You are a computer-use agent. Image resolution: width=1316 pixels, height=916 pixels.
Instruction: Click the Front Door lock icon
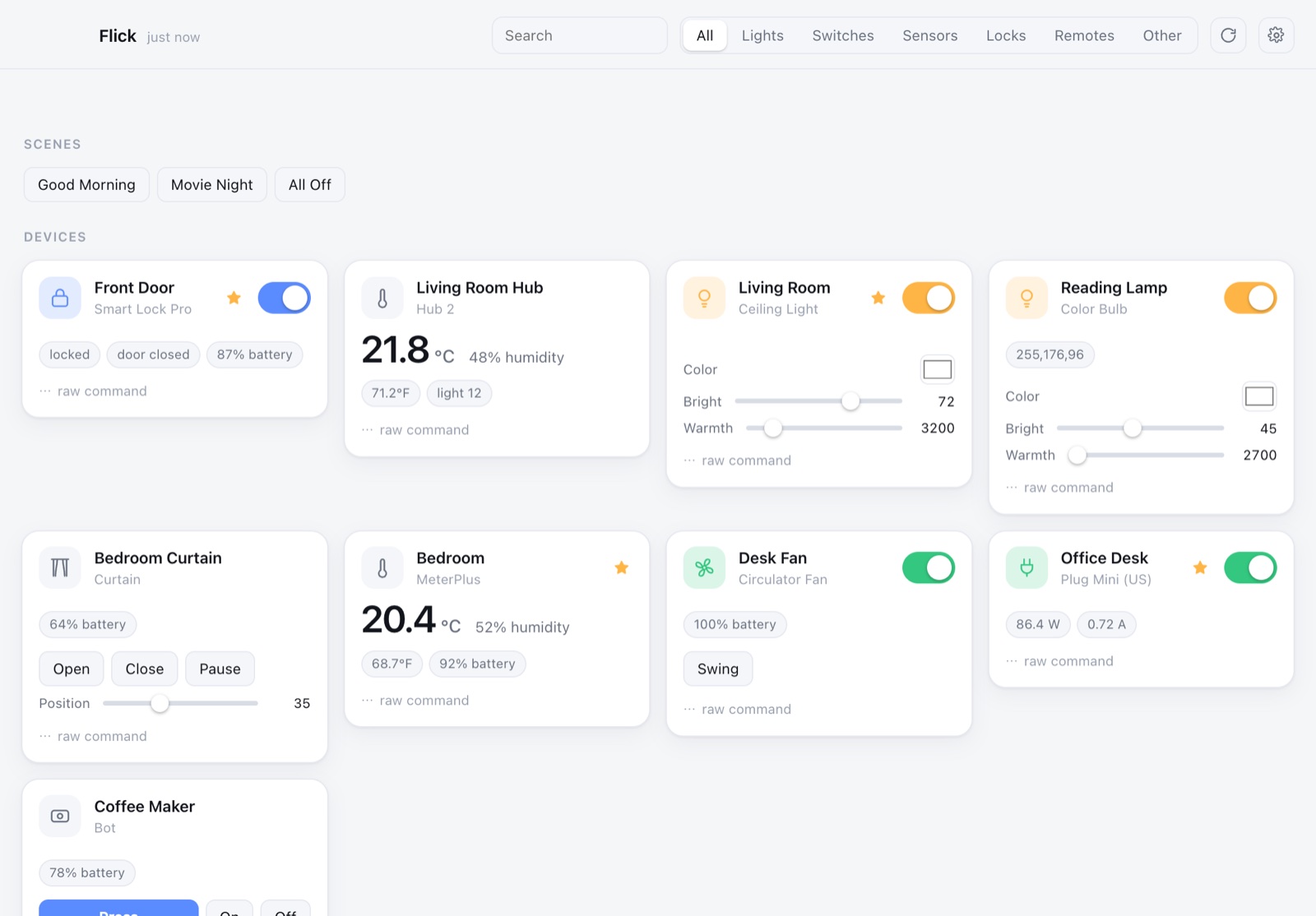pos(60,298)
